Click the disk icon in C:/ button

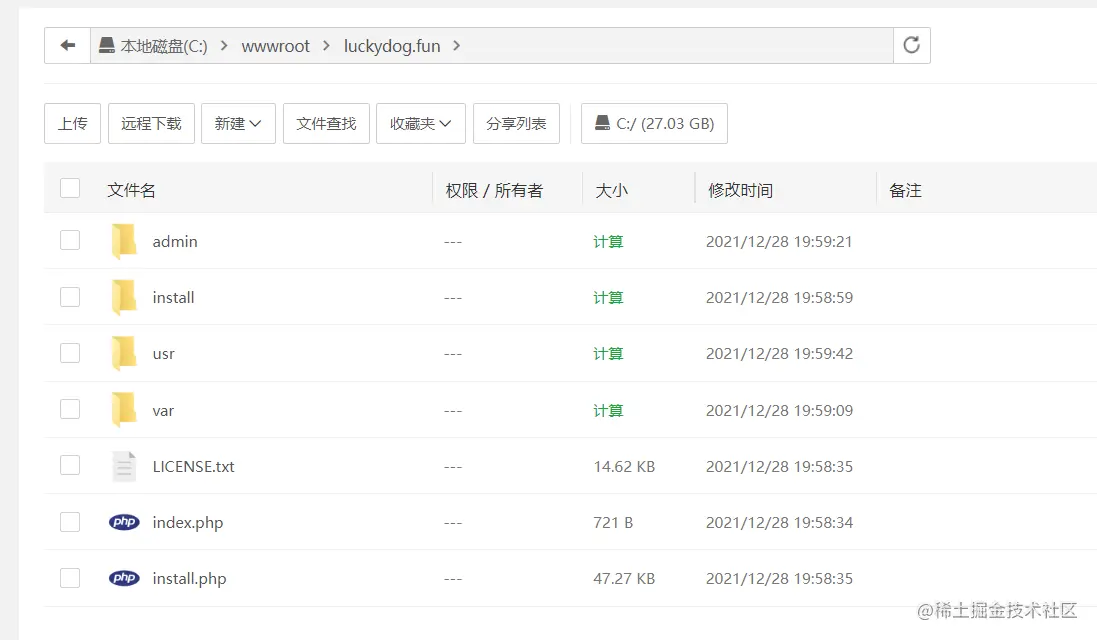click(x=602, y=123)
